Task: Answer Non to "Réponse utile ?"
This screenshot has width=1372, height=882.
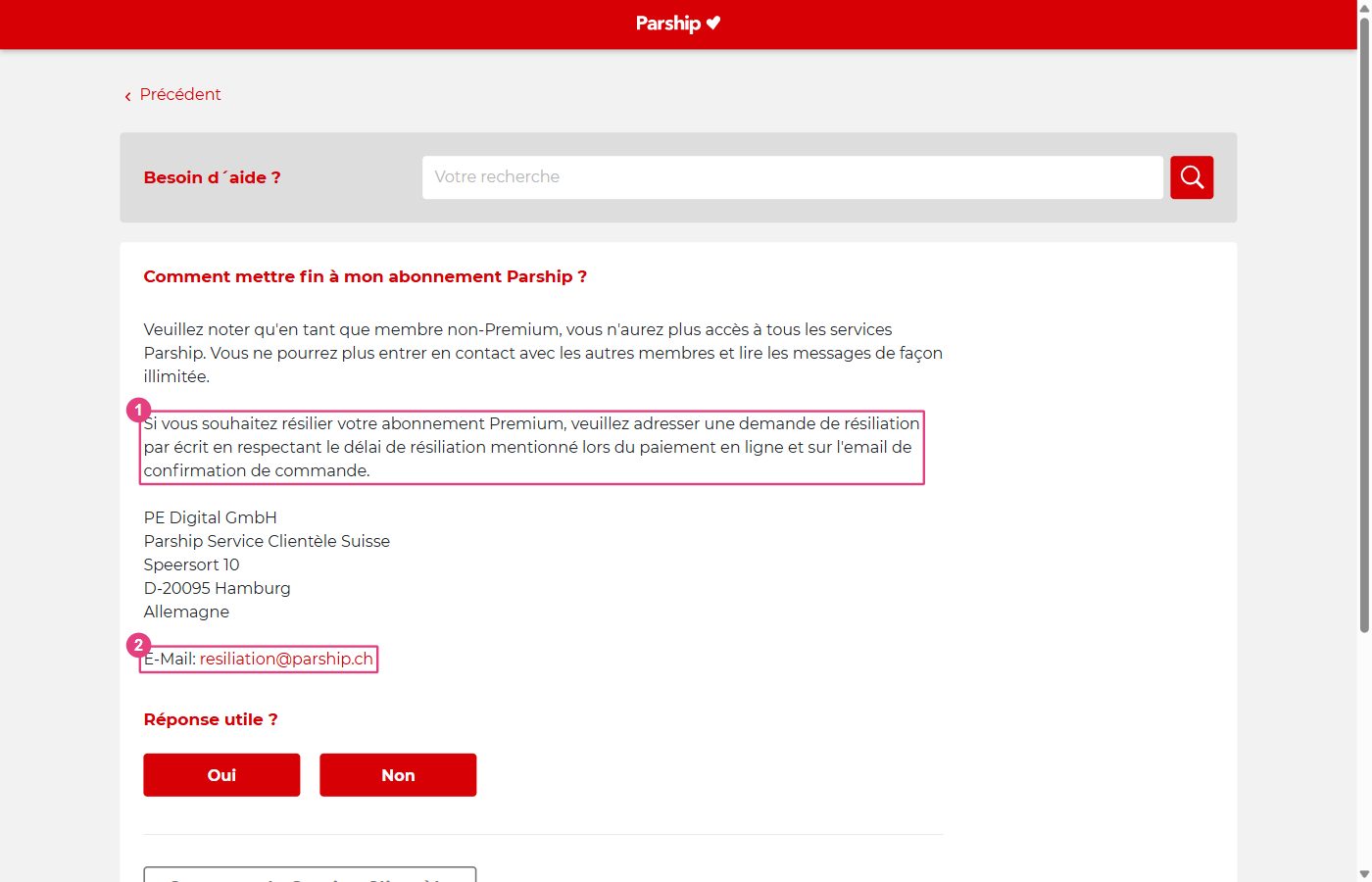Action: (398, 775)
